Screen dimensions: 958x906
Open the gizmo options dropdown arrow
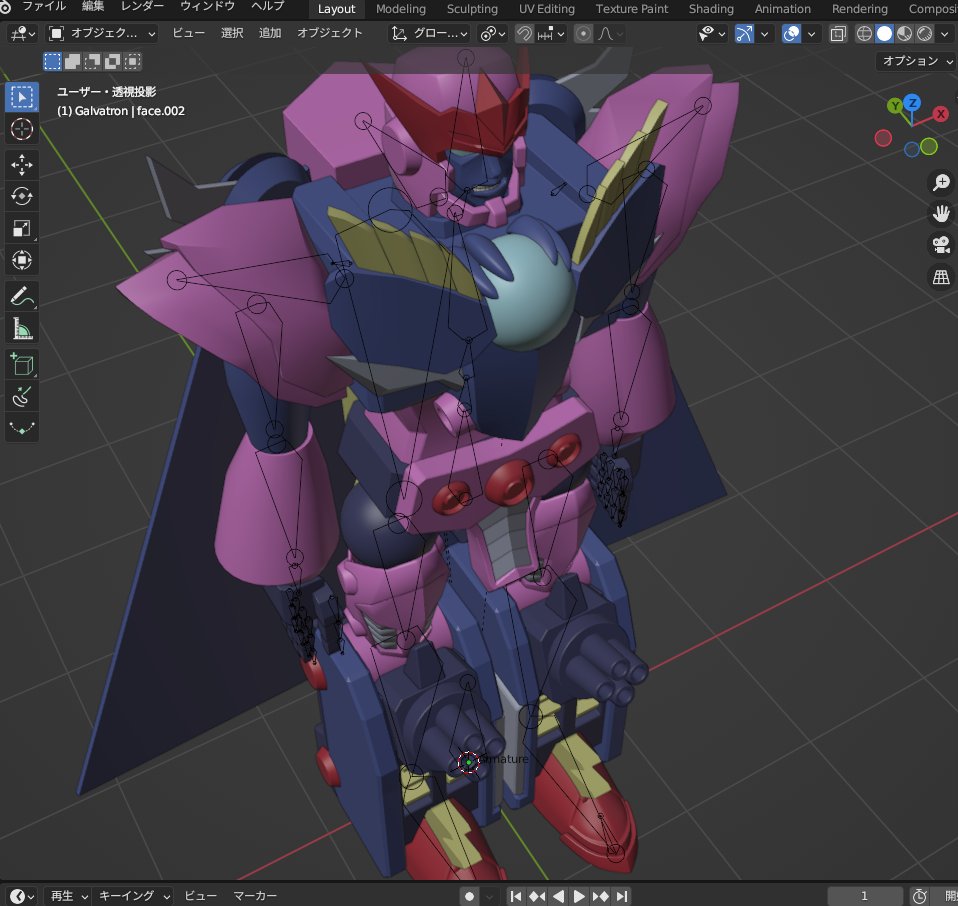764,34
